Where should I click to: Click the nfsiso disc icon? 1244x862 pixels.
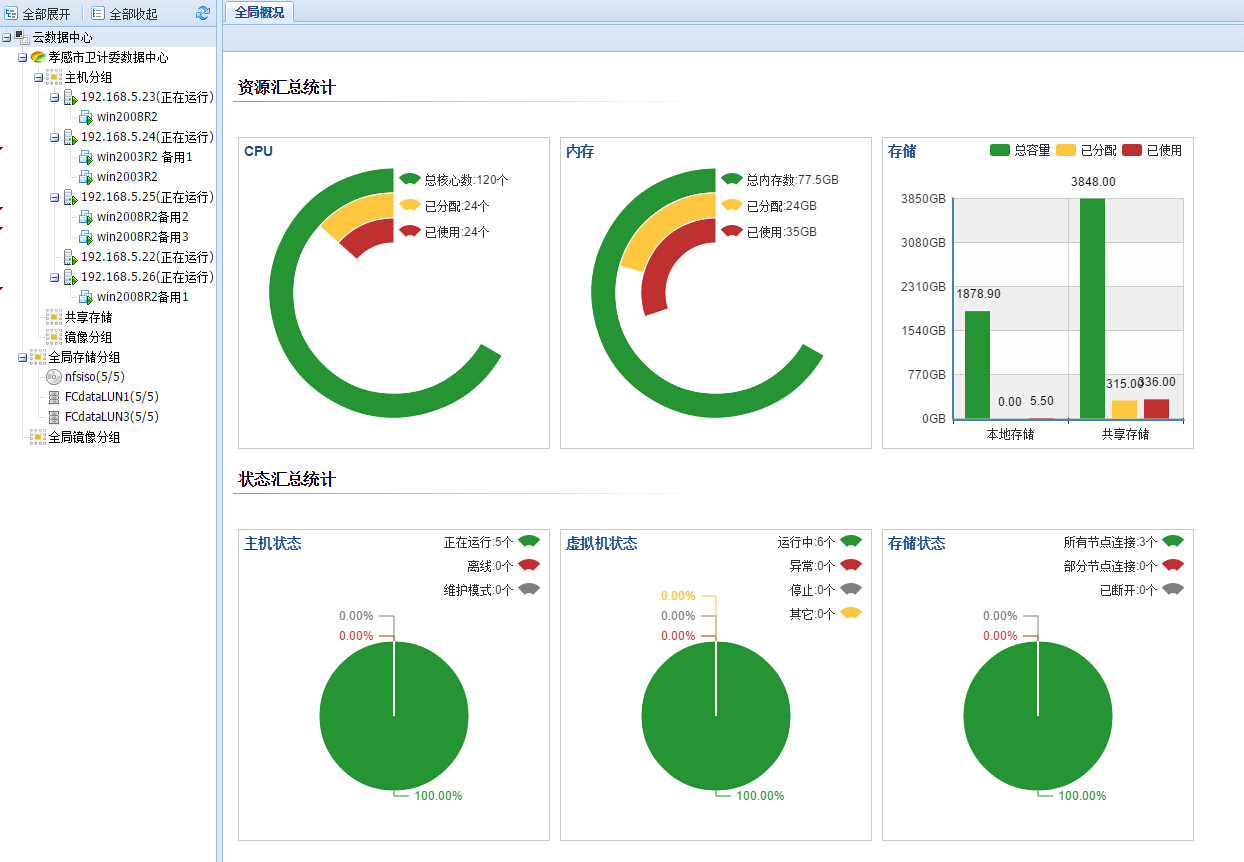pyautogui.click(x=54, y=377)
